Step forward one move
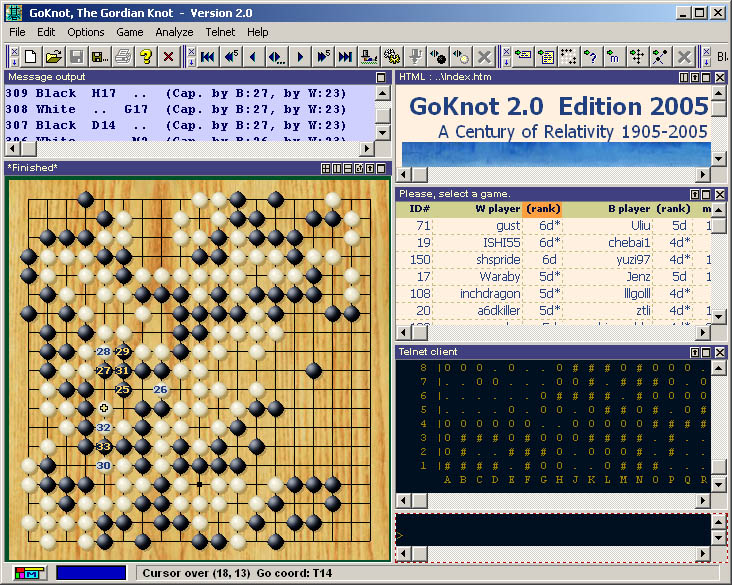 point(299,57)
